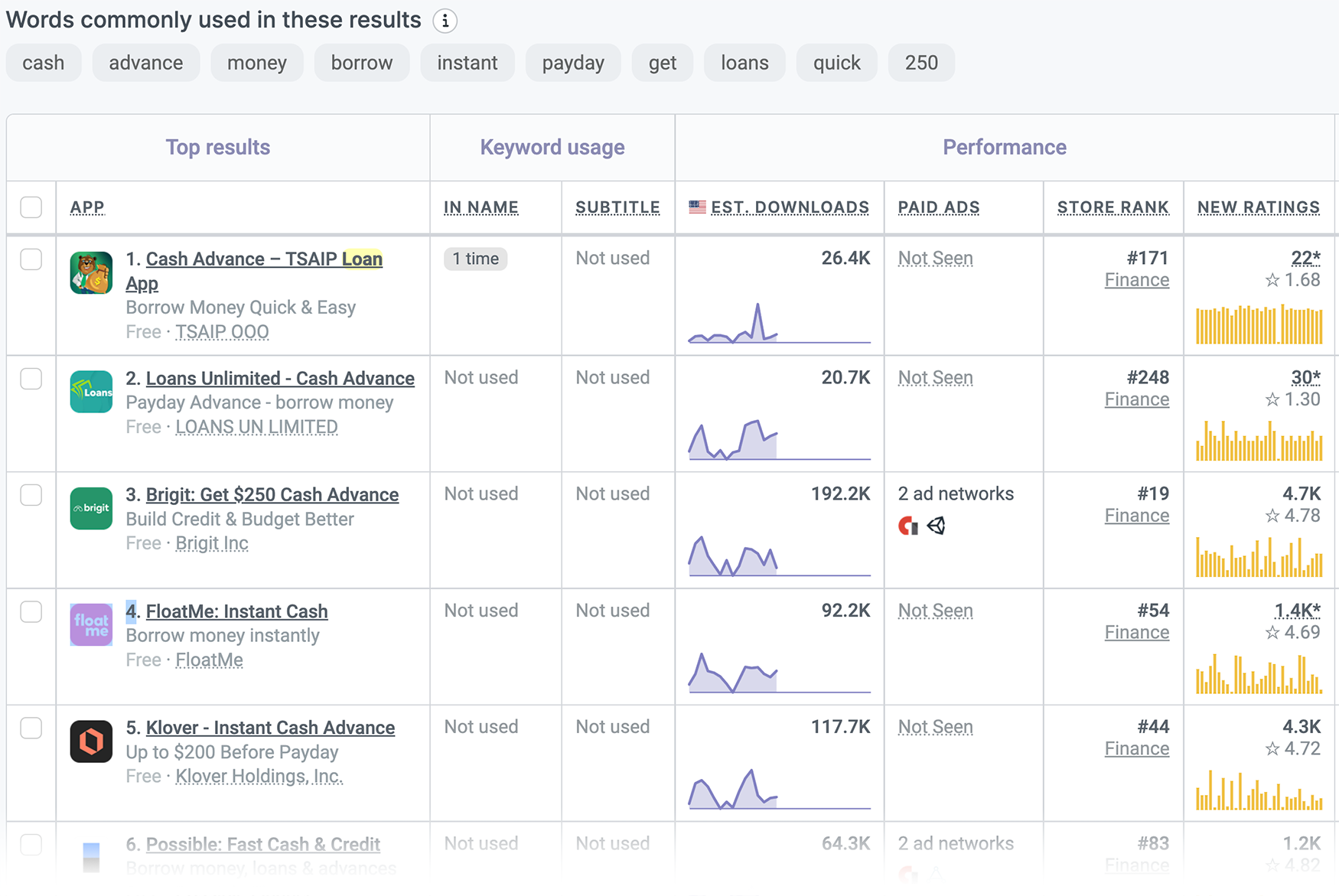This screenshot has width=1339, height=896.
Task: Click the AdColony icon in Brigit's Paid Ads cell
Action: click(907, 526)
